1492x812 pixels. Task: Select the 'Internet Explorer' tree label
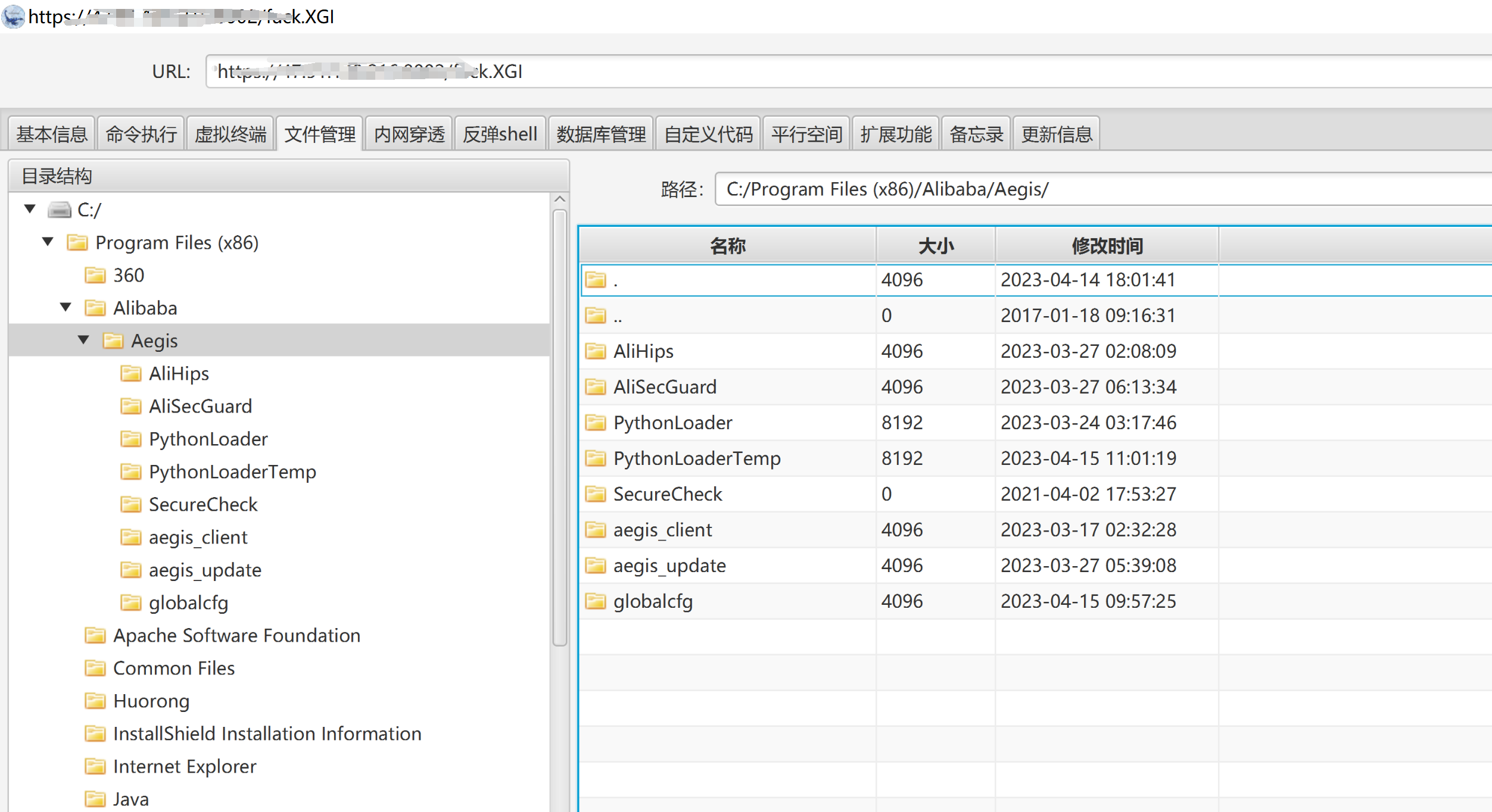(x=185, y=767)
